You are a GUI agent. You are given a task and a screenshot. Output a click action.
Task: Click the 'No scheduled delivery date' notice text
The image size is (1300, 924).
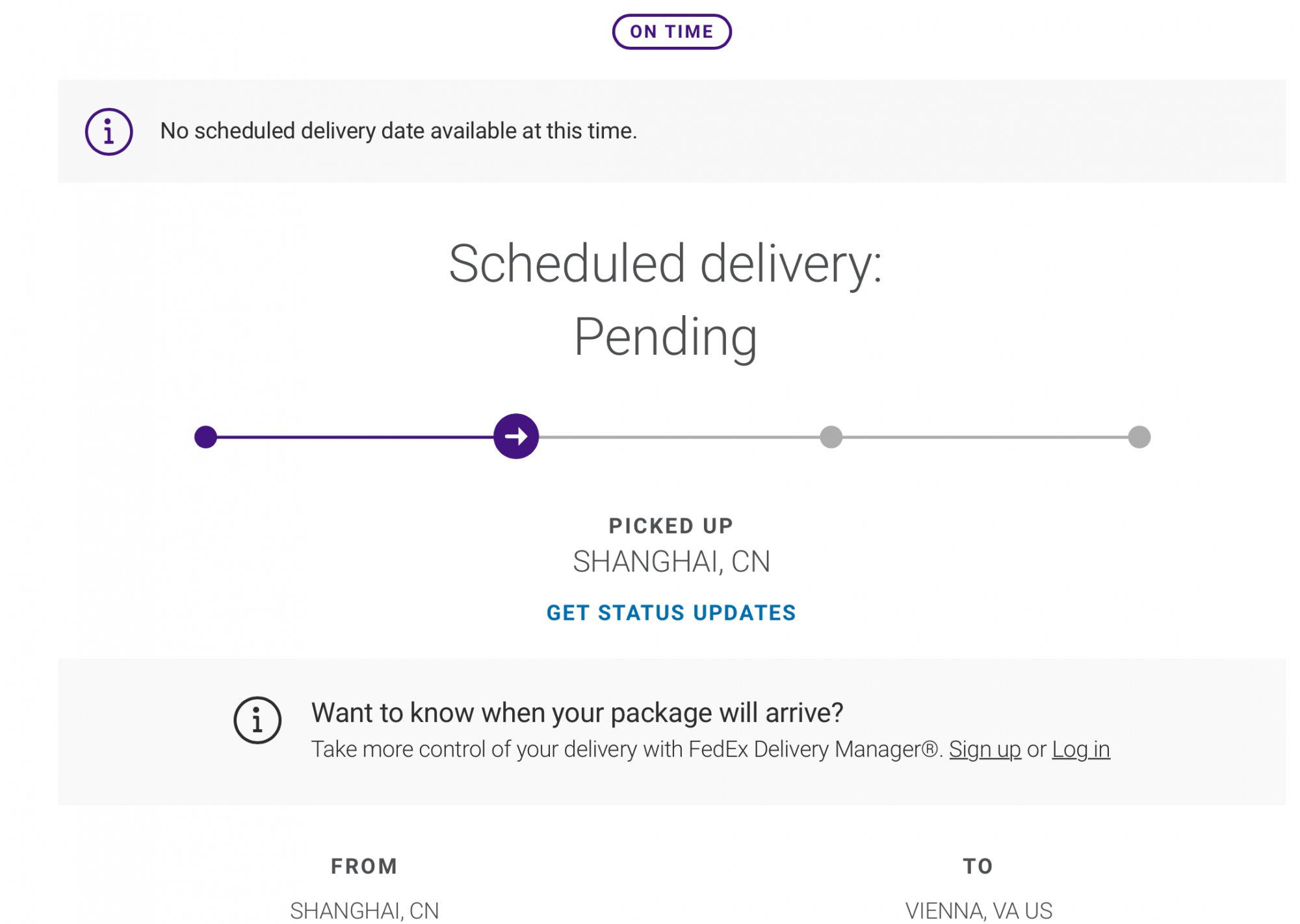click(398, 131)
